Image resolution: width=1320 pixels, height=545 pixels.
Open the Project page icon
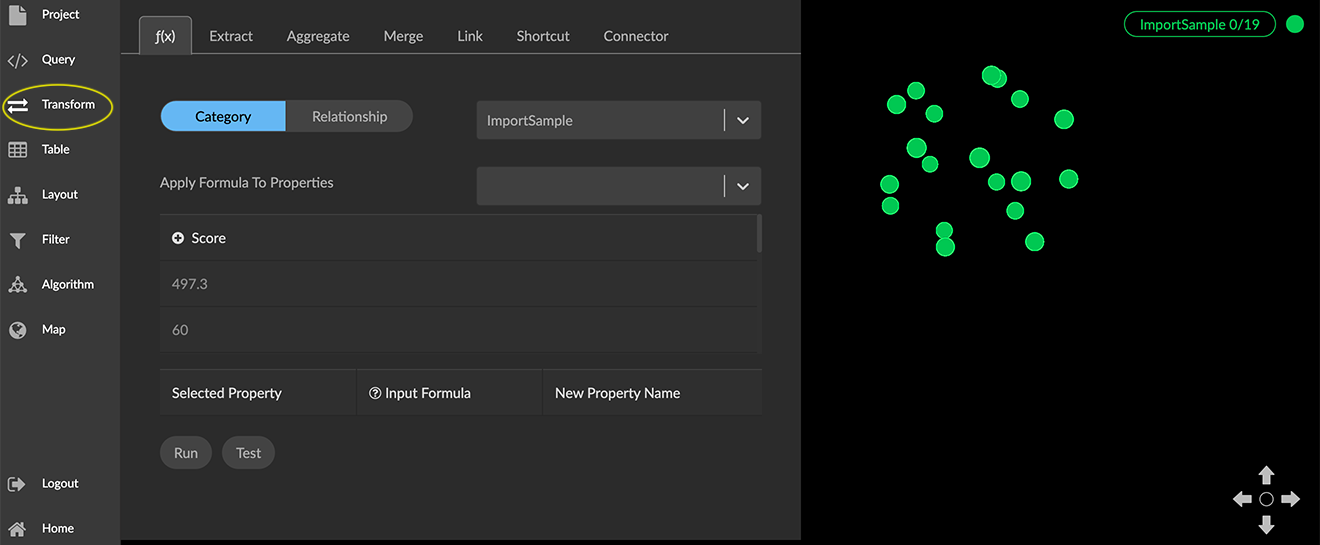point(17,15)
